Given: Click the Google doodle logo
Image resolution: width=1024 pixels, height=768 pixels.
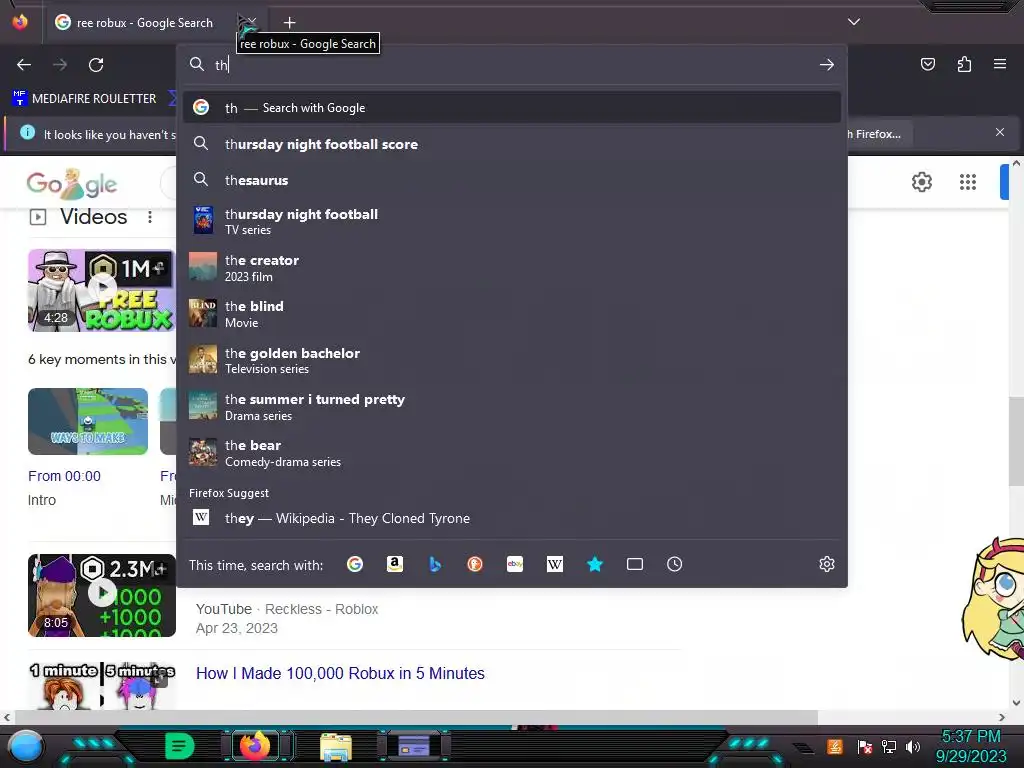Looking at the screenshot, I should pos(72,184).
